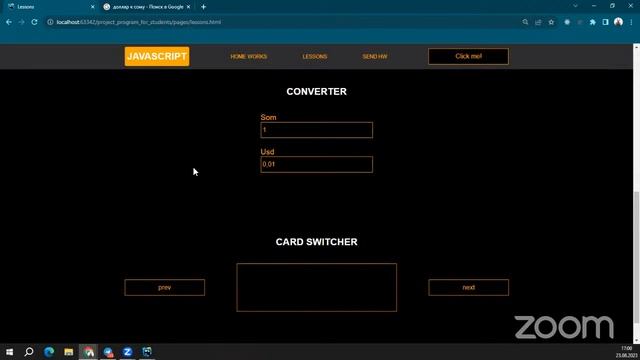The width and height of the screenshot is (640, 360).
Task: Close the Lessons browser tab
Action: [x=92, y=7]
